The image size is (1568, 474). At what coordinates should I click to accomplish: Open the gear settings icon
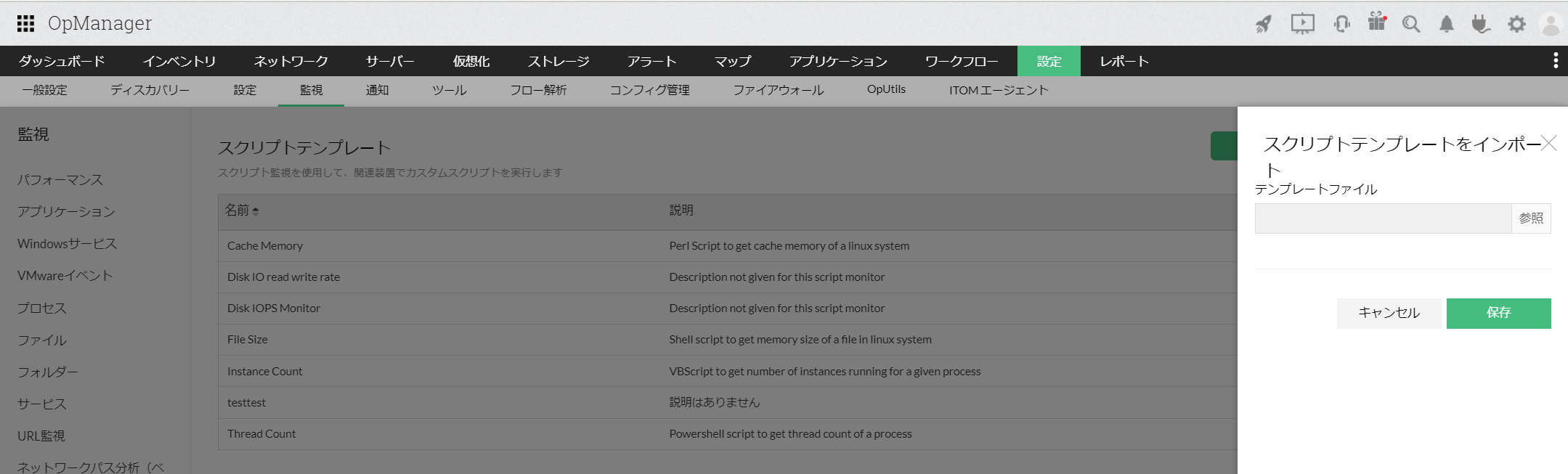1516,24
